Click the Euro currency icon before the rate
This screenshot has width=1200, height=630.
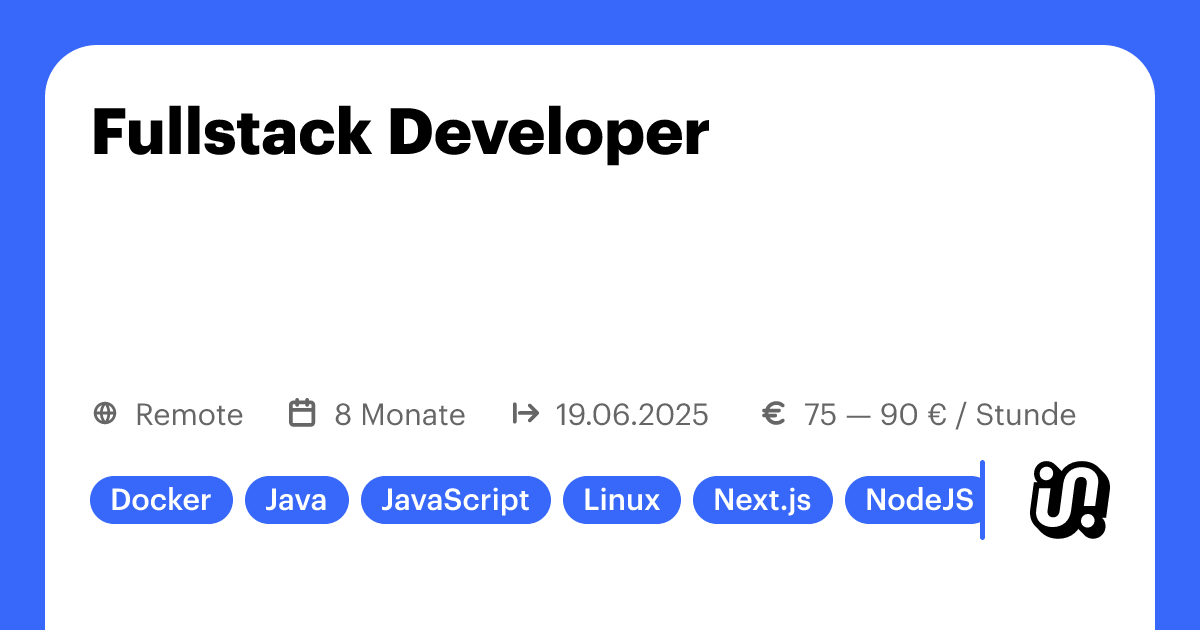click(773, 413)
